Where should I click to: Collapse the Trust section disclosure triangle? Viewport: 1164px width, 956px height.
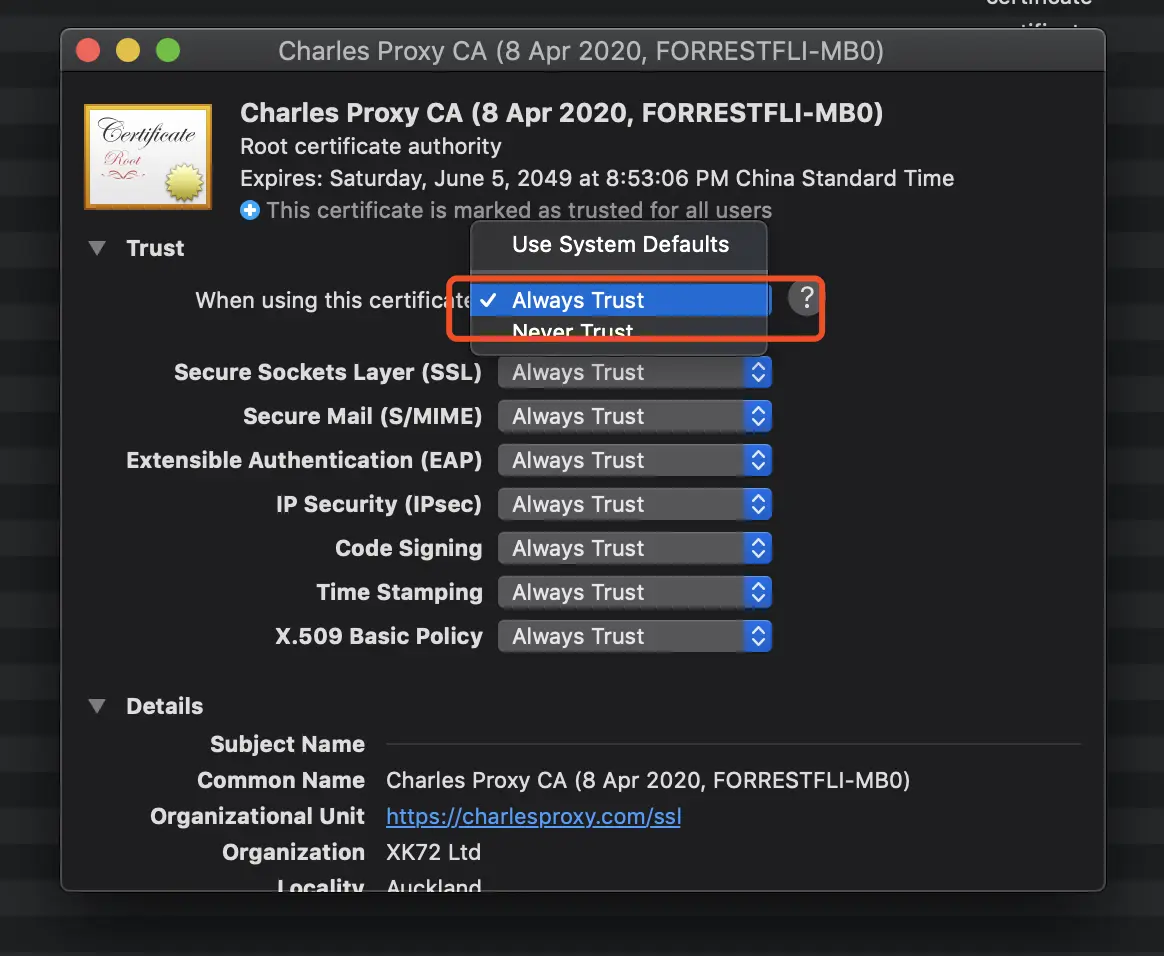[97, 248]
